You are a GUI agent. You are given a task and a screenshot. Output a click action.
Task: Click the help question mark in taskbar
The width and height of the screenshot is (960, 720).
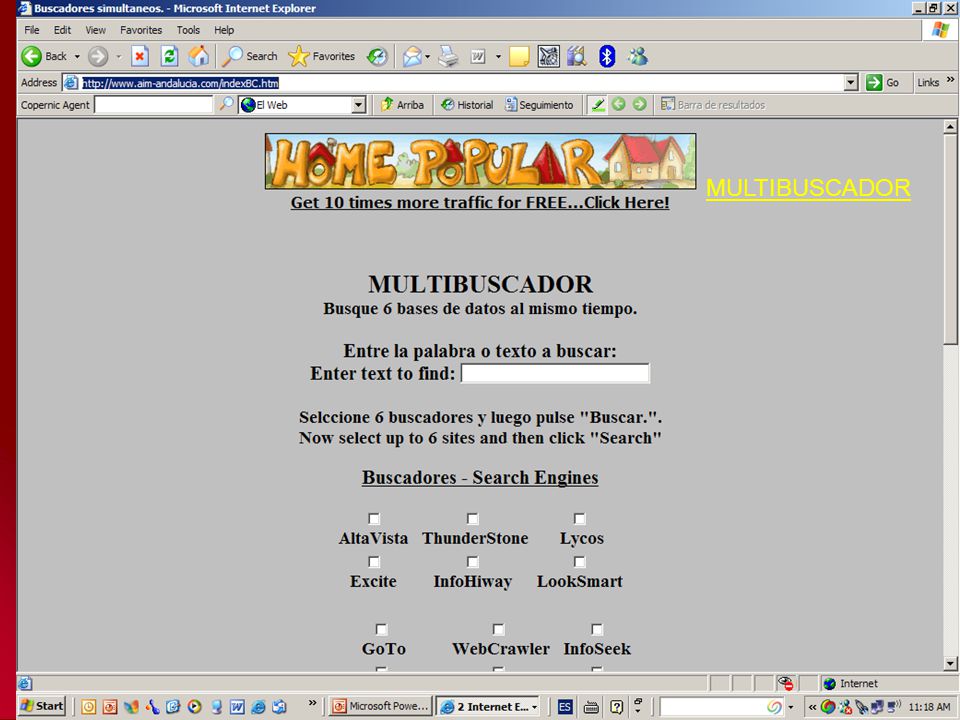click(x=617, y=707)
